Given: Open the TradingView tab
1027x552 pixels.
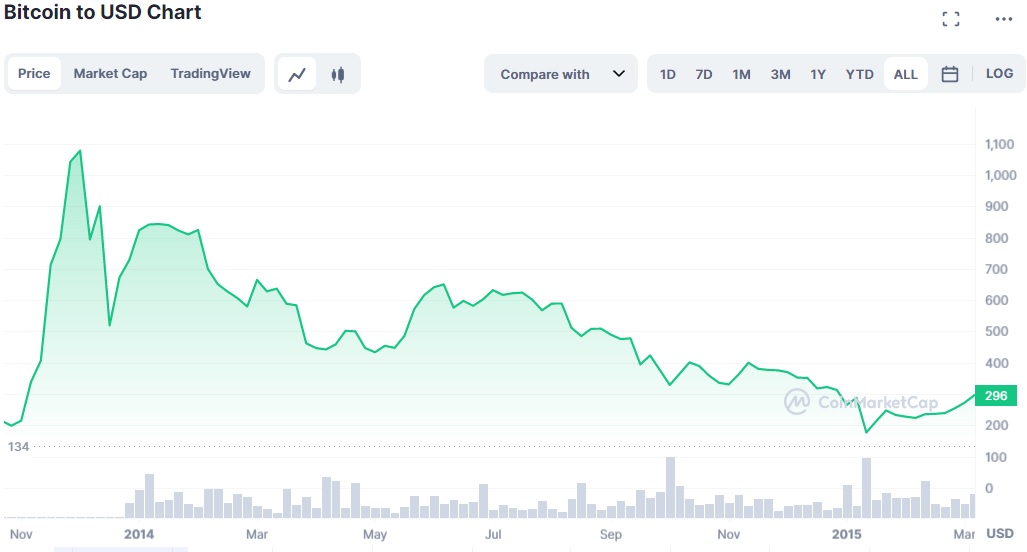Looking at the screenshot, I should pyautogui.click(x=210, y=73).
